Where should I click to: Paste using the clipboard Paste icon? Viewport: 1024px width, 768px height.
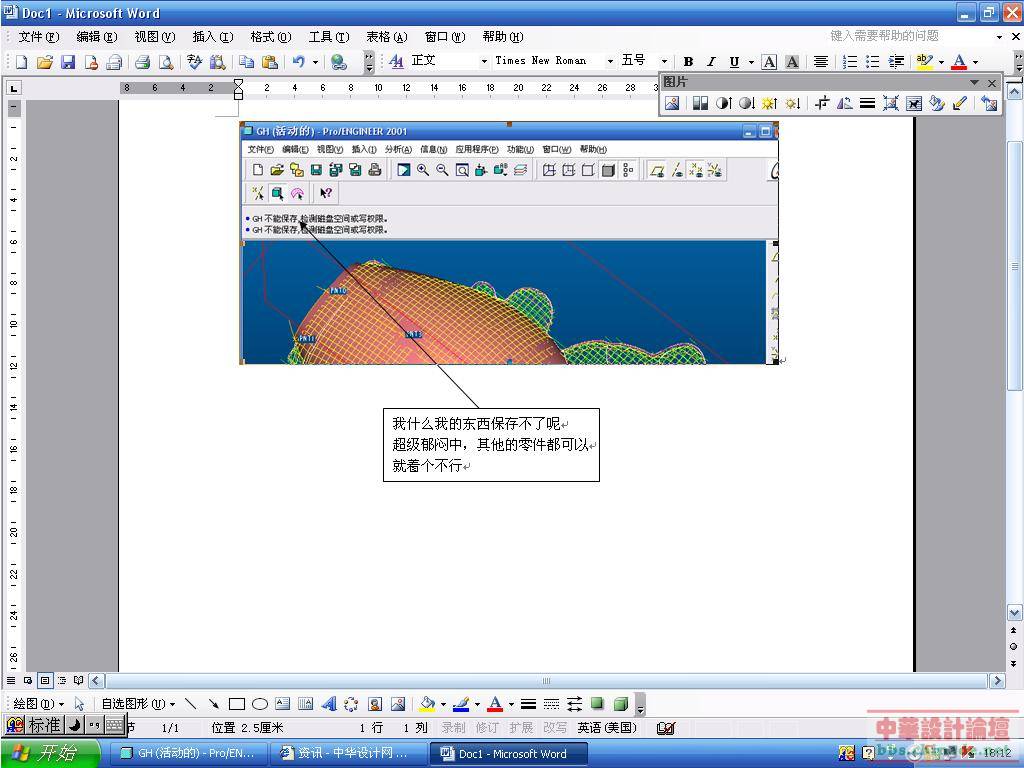[269, 62]
